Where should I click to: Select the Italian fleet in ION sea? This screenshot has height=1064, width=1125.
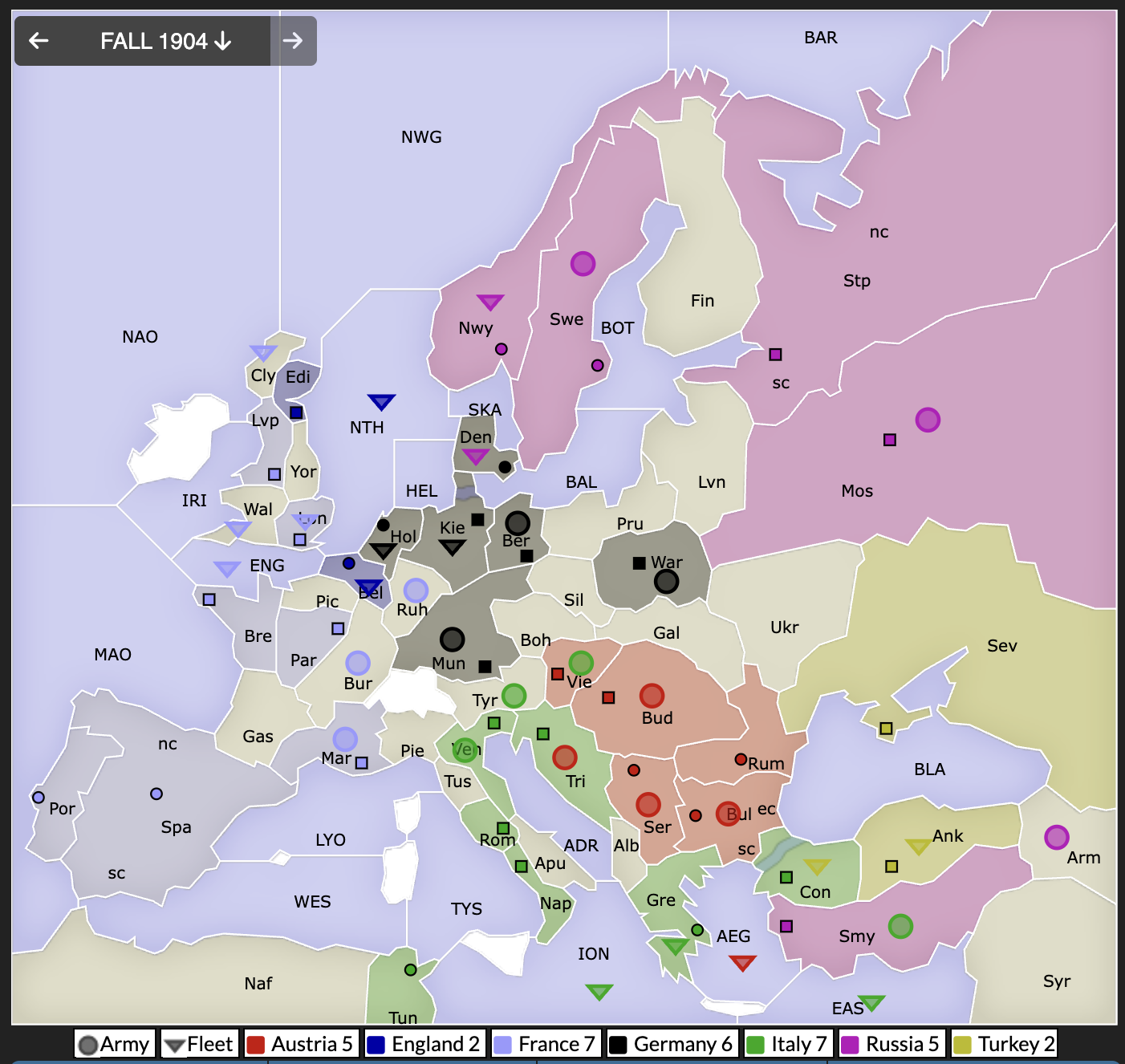coord(599,992)
